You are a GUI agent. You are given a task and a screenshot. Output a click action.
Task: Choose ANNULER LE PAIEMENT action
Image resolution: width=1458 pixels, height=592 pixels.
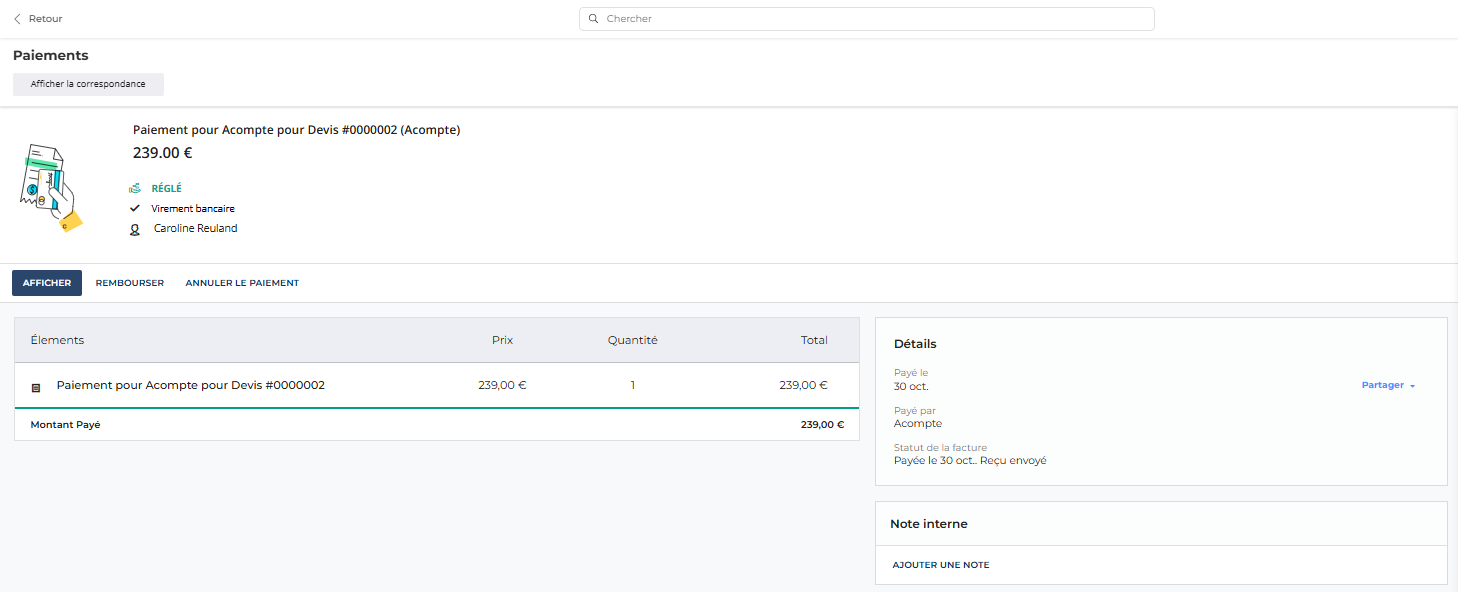pyautogui.click(x=242, y=283)
